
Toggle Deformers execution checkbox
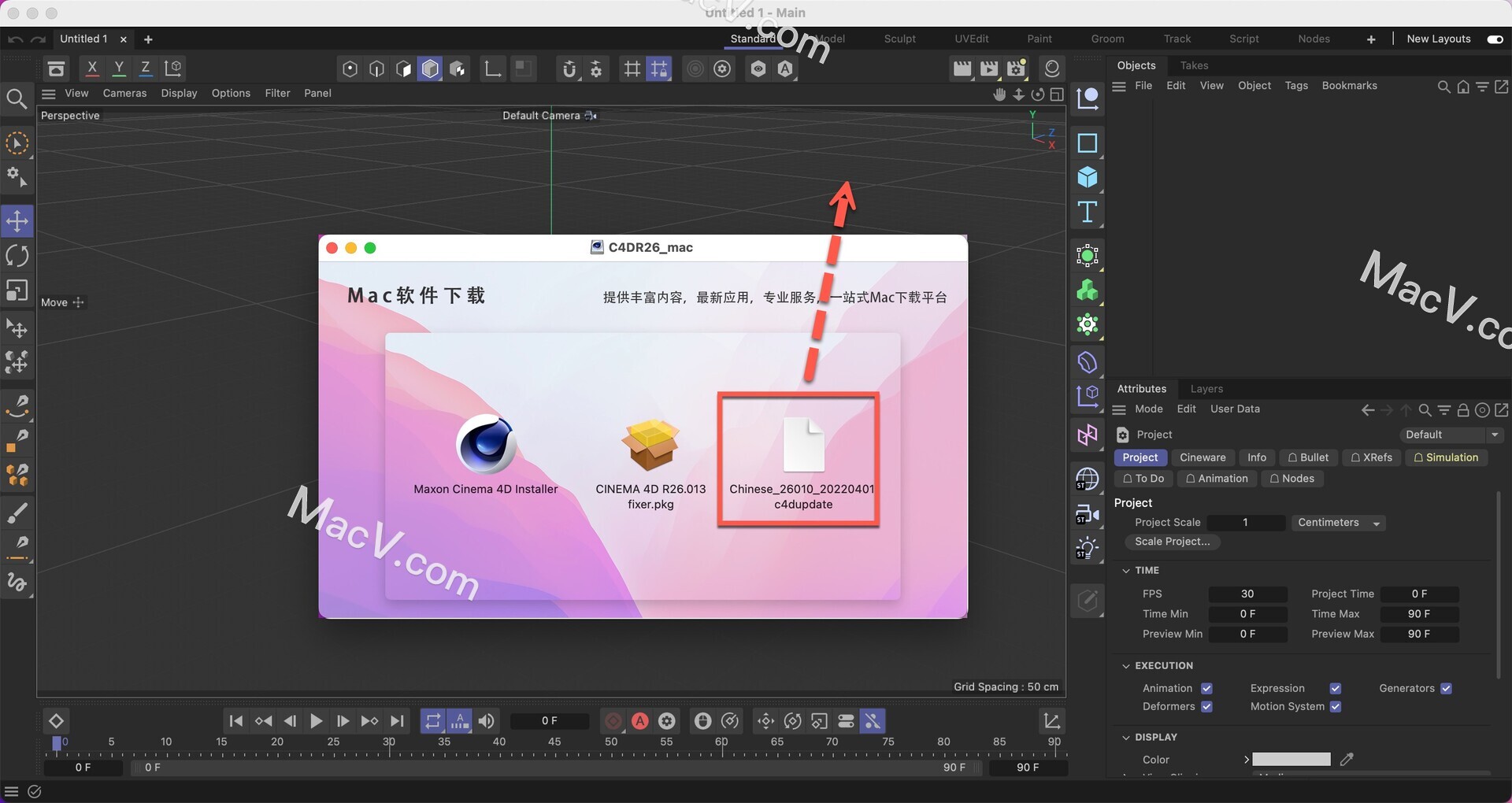(x=1206, y=706)
